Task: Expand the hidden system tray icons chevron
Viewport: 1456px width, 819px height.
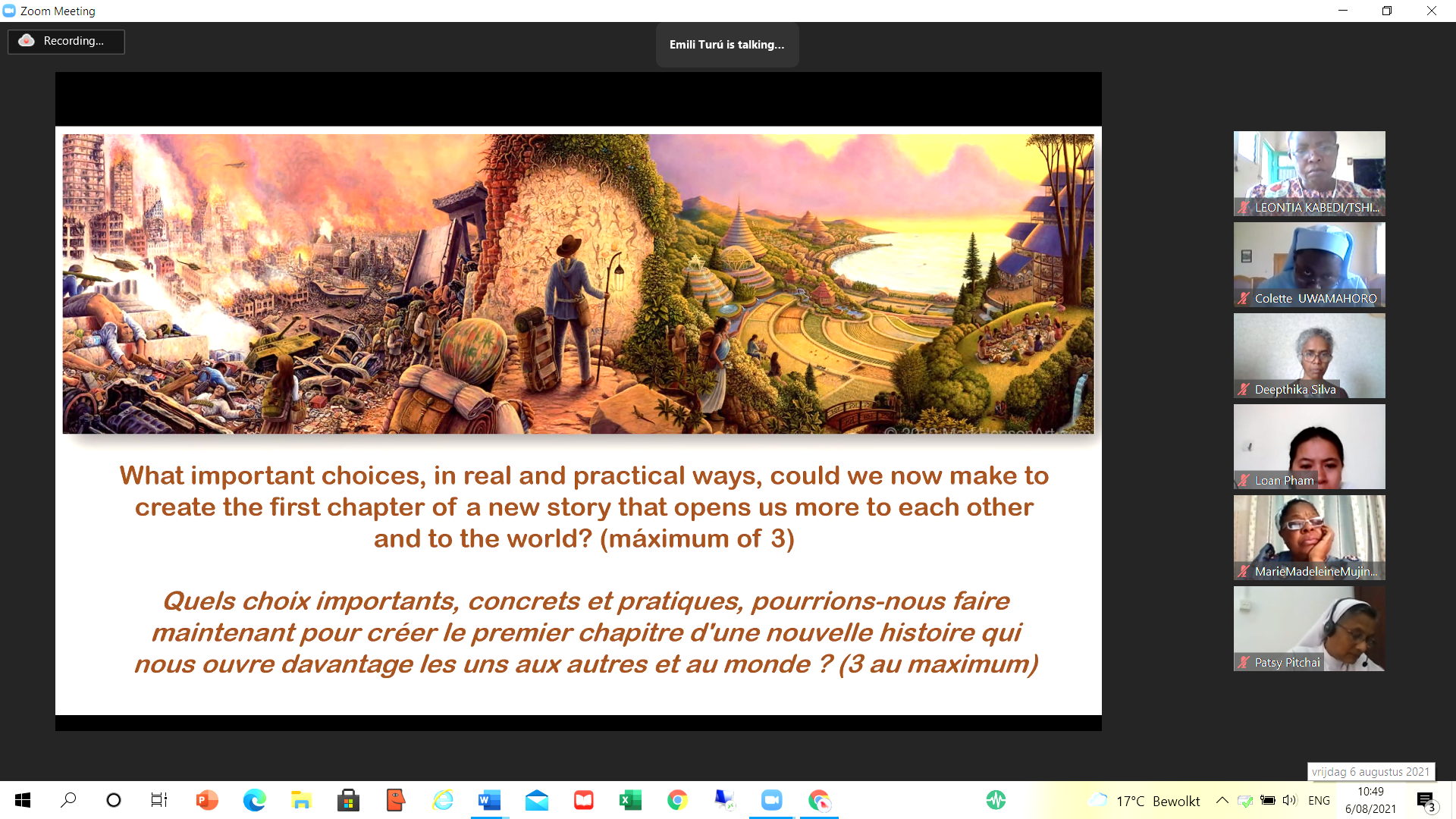Action: [x=1222, y=800]
